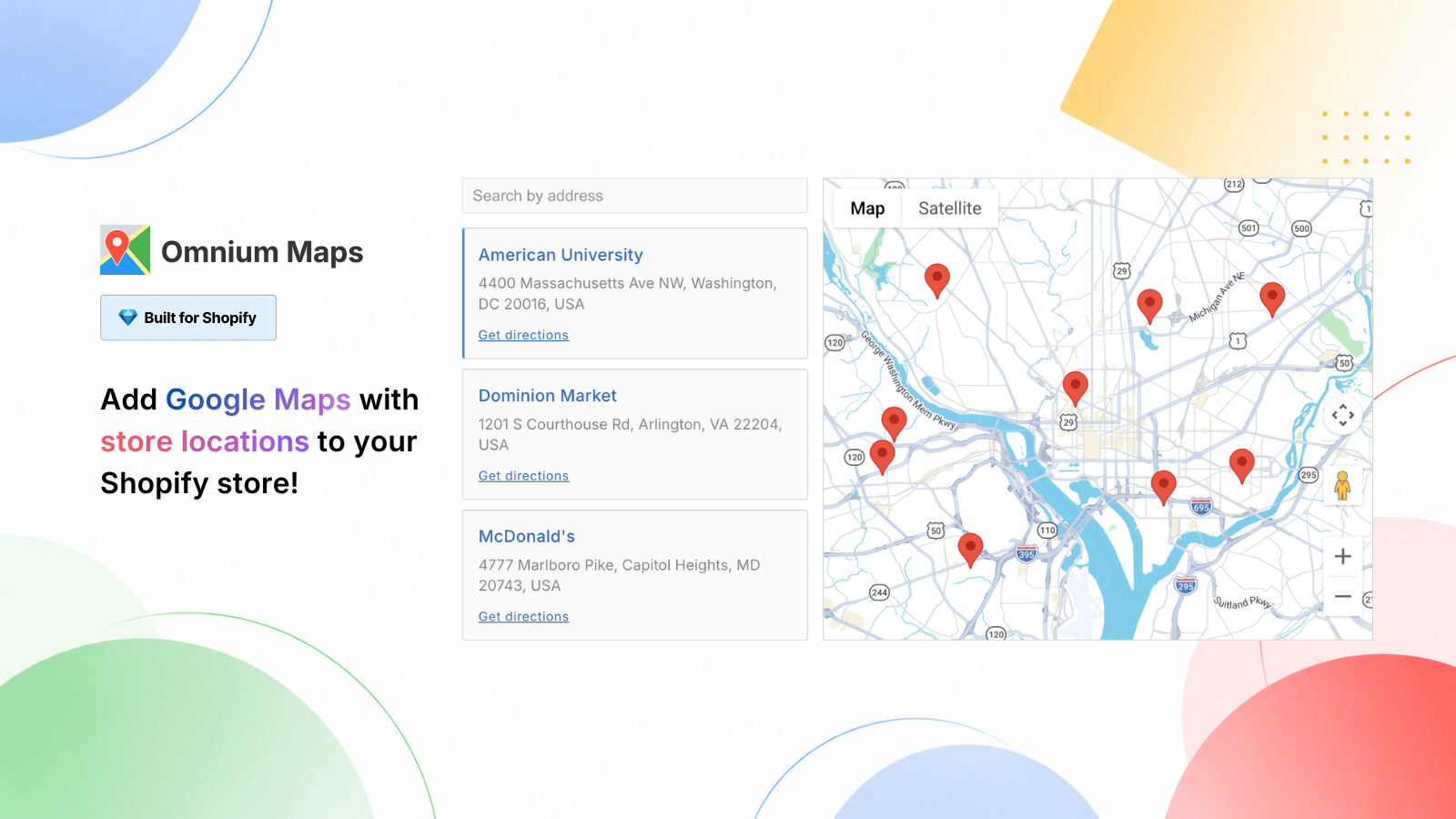Click the red pin left of the 395 shield

(971, 551)
